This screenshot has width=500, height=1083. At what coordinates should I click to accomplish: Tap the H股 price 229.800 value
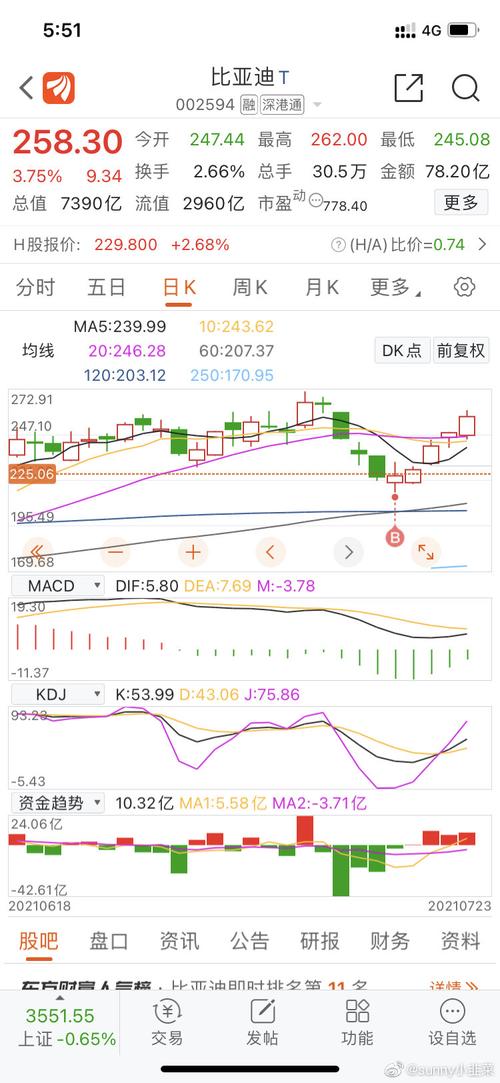coord(126,245)
